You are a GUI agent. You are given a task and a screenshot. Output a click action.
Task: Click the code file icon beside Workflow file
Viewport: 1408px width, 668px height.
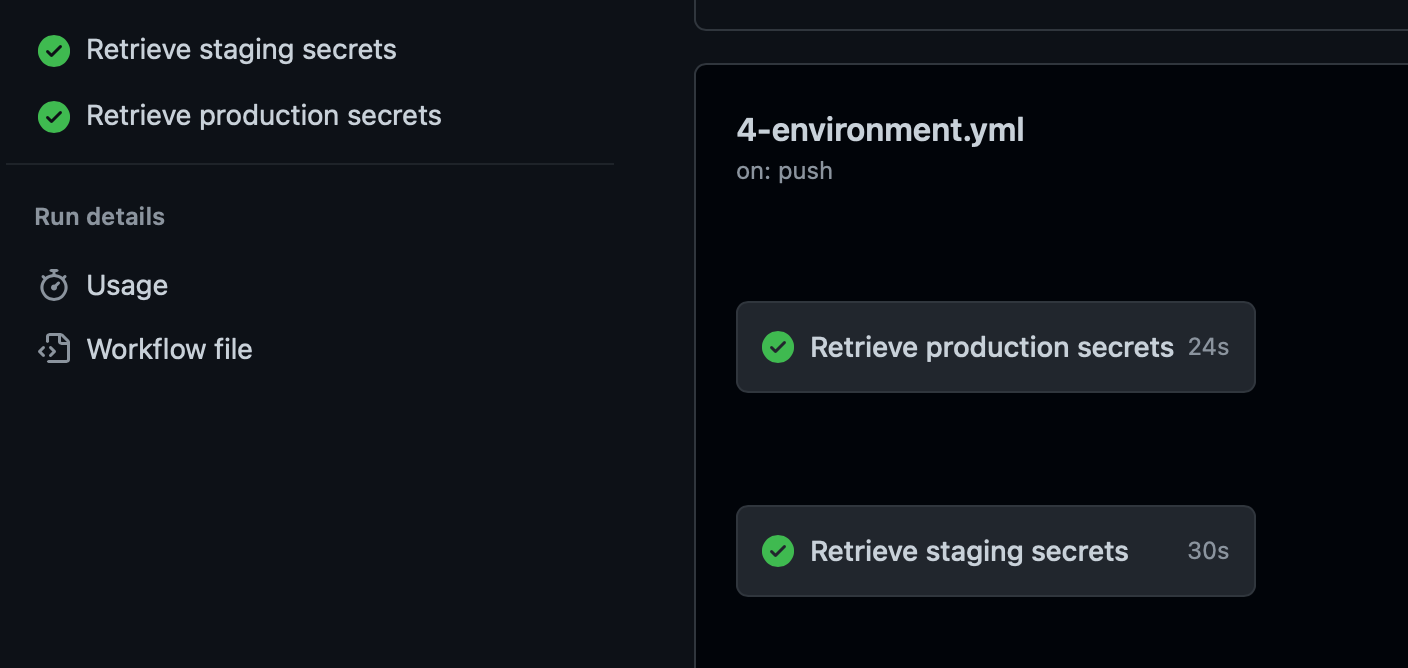[x=54, y=349]
